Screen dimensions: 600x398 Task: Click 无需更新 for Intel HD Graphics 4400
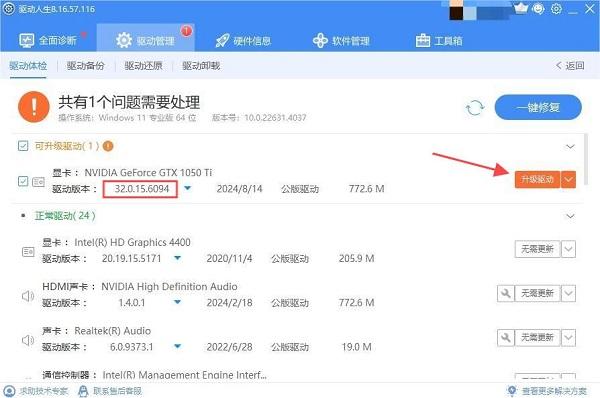537,249
